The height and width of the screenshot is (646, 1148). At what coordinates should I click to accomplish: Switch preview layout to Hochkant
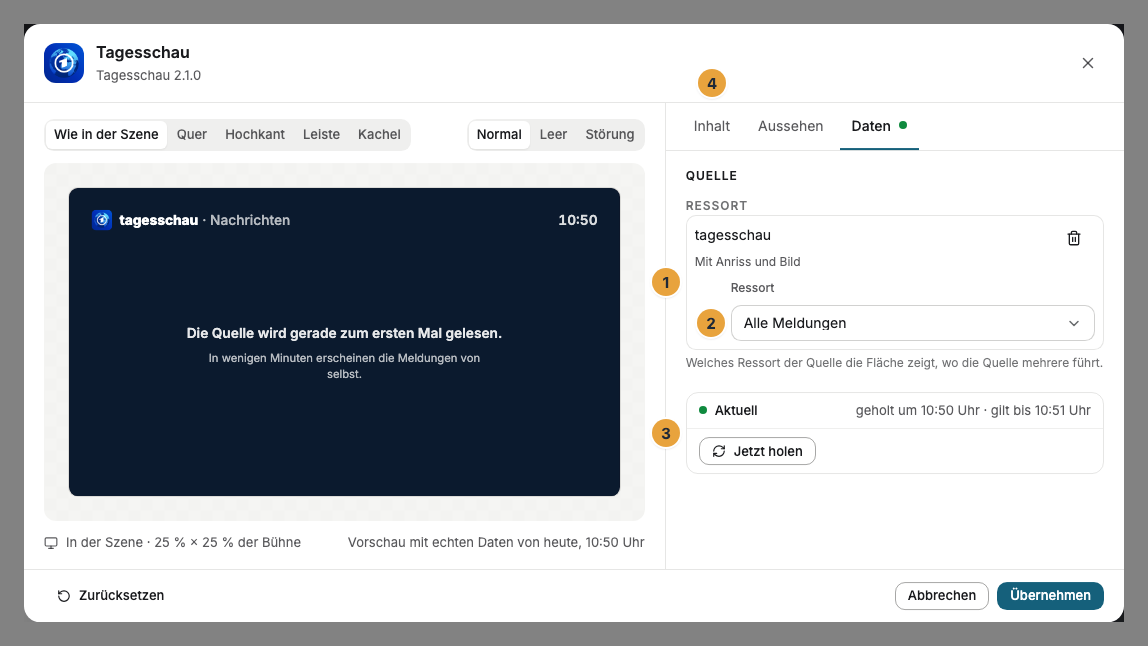[x=255, y=135]
